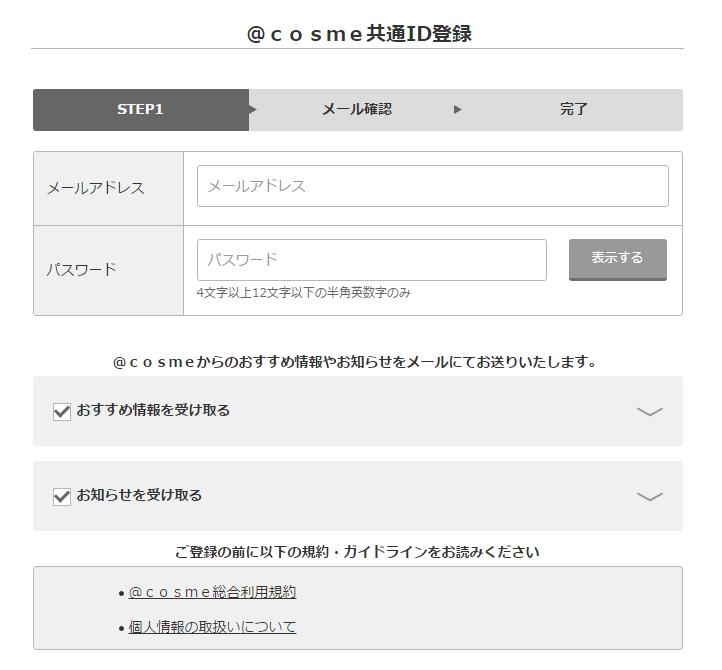Focus the パスワード input field
This screenshot has width=722, height=670.
371,260
